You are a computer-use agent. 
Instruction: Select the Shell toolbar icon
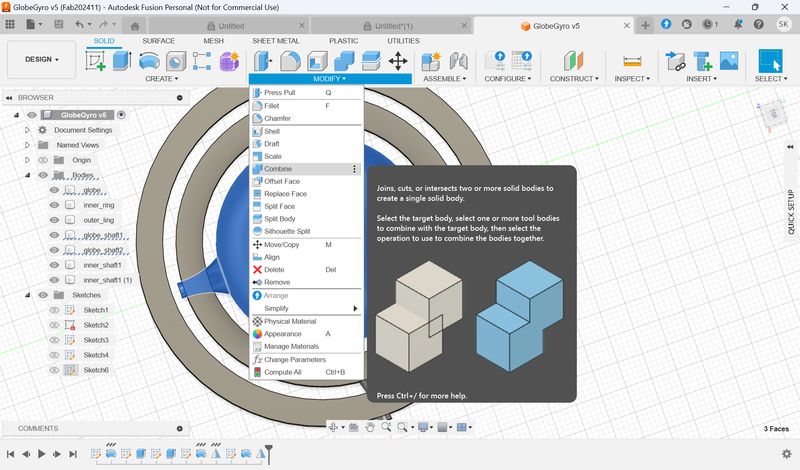(x=317, y=61)
